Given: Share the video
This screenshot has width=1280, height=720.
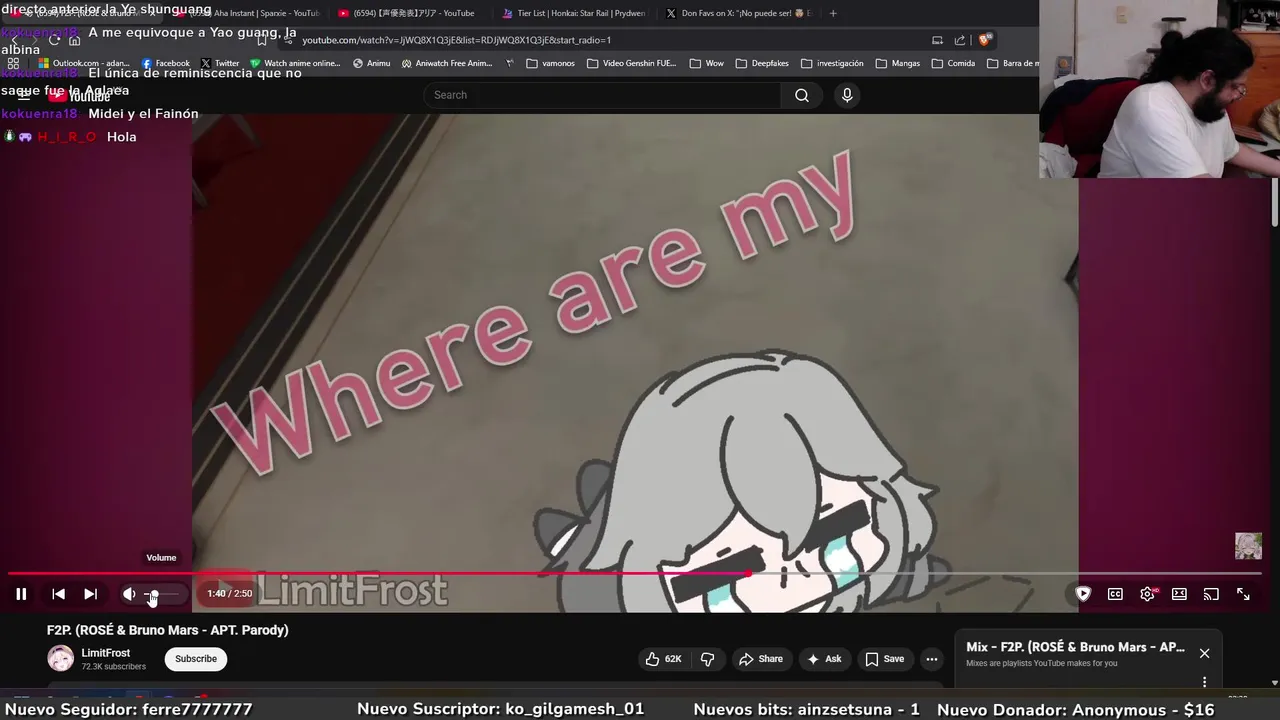Looking at the screenshot, I should pyautogui.click(x=760, y=659).
